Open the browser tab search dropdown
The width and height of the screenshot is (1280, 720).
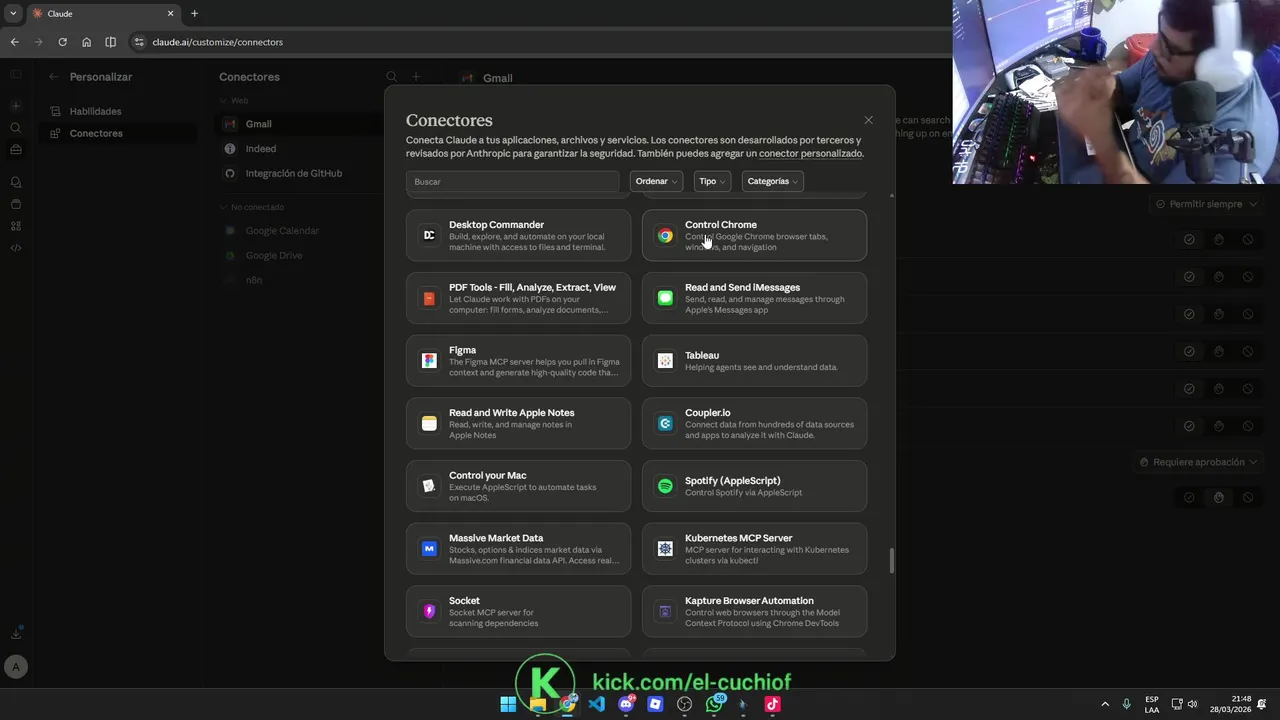(x=13, y=13)
